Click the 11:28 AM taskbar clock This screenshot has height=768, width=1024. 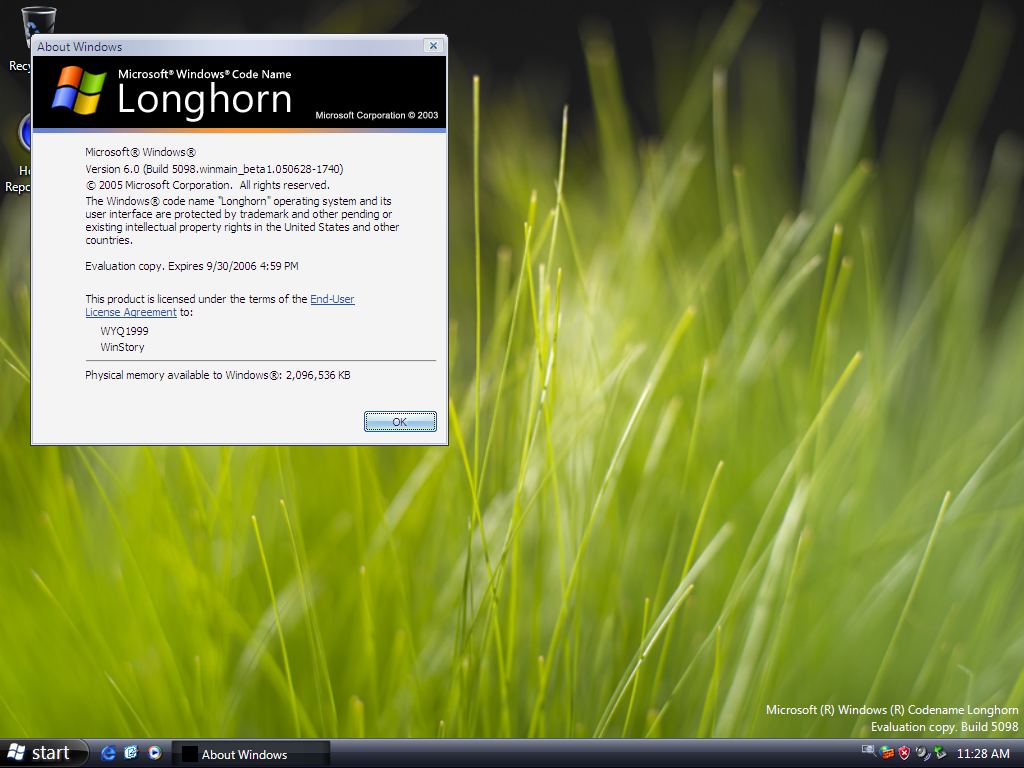pos(983,754)
